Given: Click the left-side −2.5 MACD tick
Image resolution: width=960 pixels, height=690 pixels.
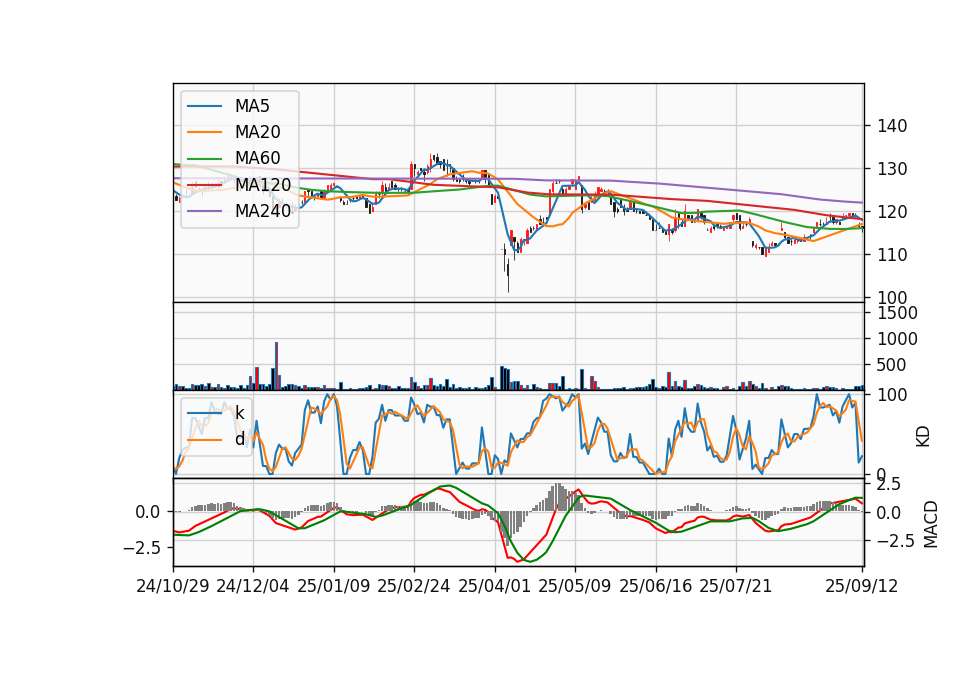Looking at the screenshot, I should point(142,547).
